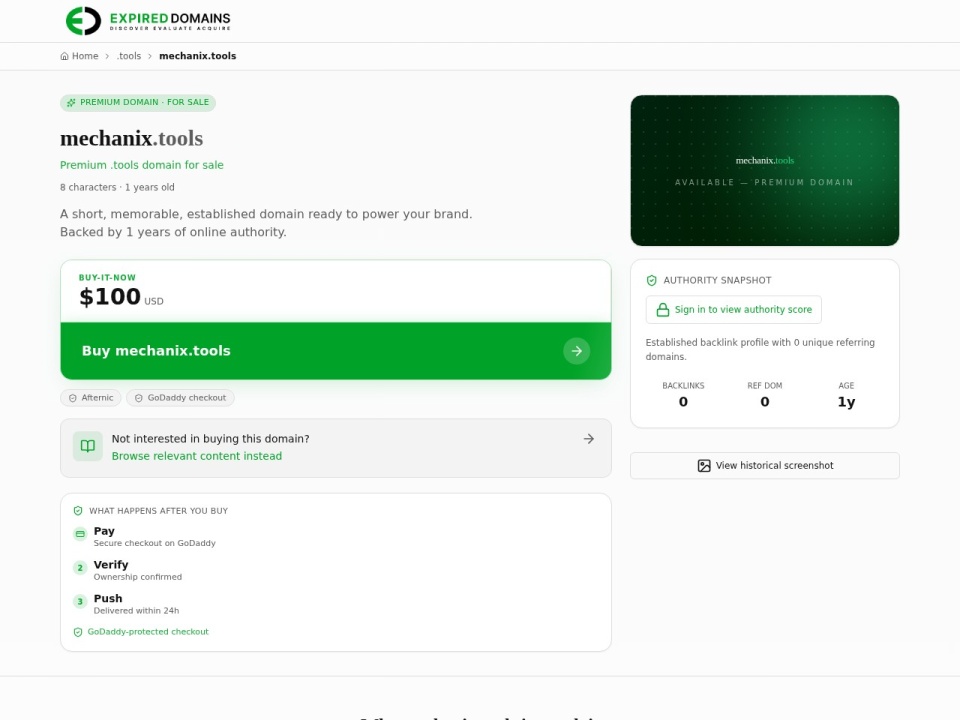Image resolution: width=960 pixels, height=720 pixels.
Task: Click the shield icon in GoDaddy checkout badge
Action: (139, 398)
